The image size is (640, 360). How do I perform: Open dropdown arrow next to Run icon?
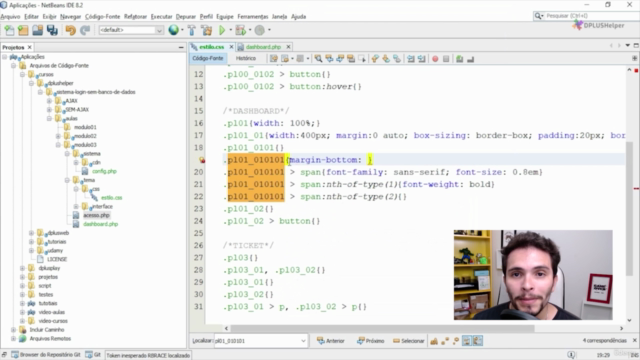tap(231, 30)
